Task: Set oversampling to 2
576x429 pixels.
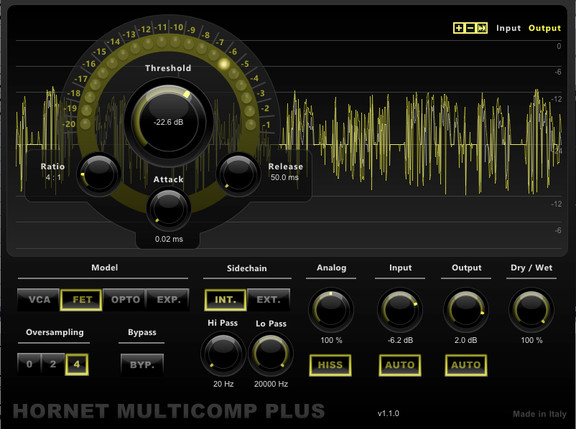Action: point(53,364)
